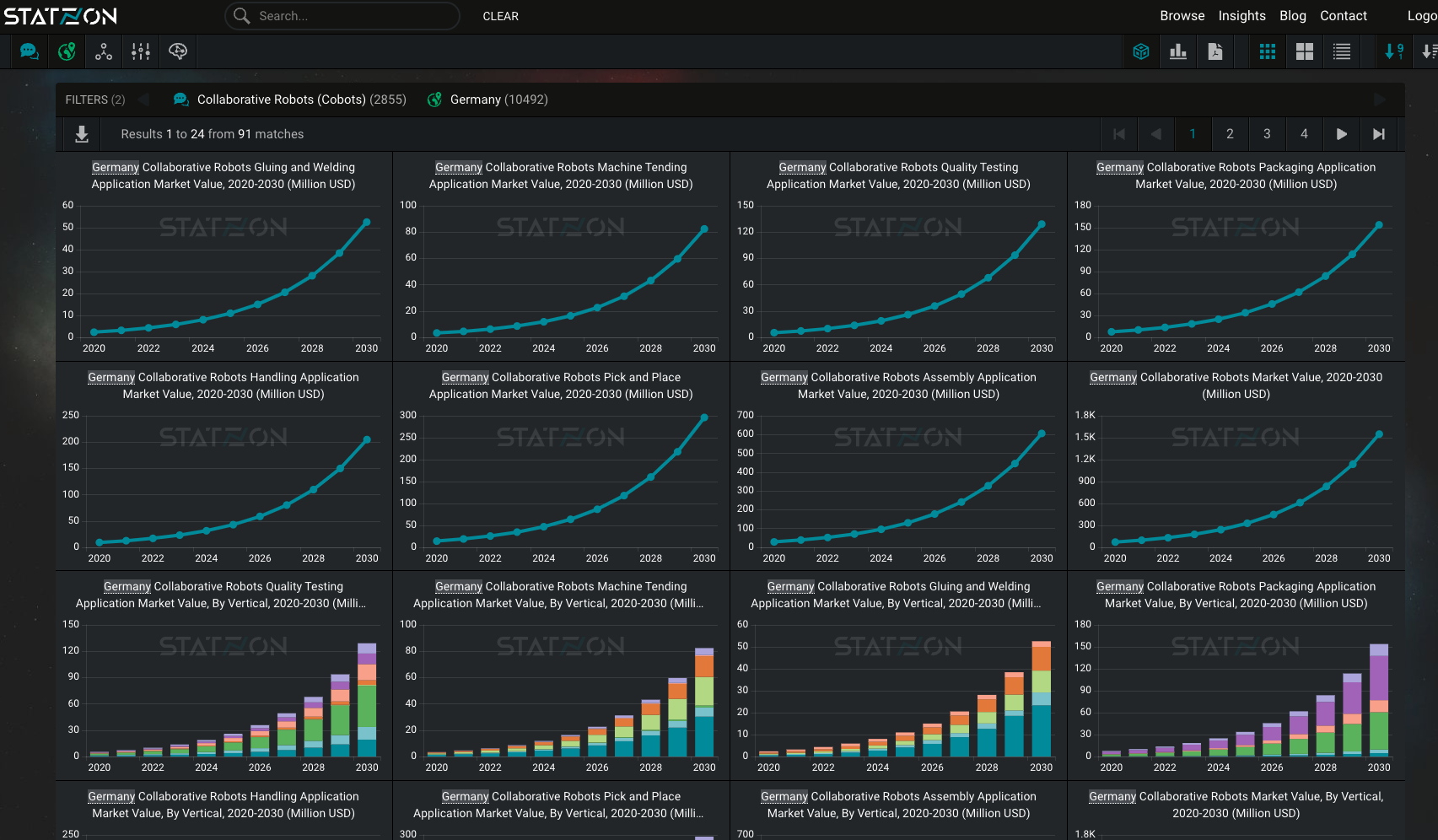This screenshot has width=1438, height=840.
Task: Collapse the filters with the left arrow
Action: tap(143, 100)
